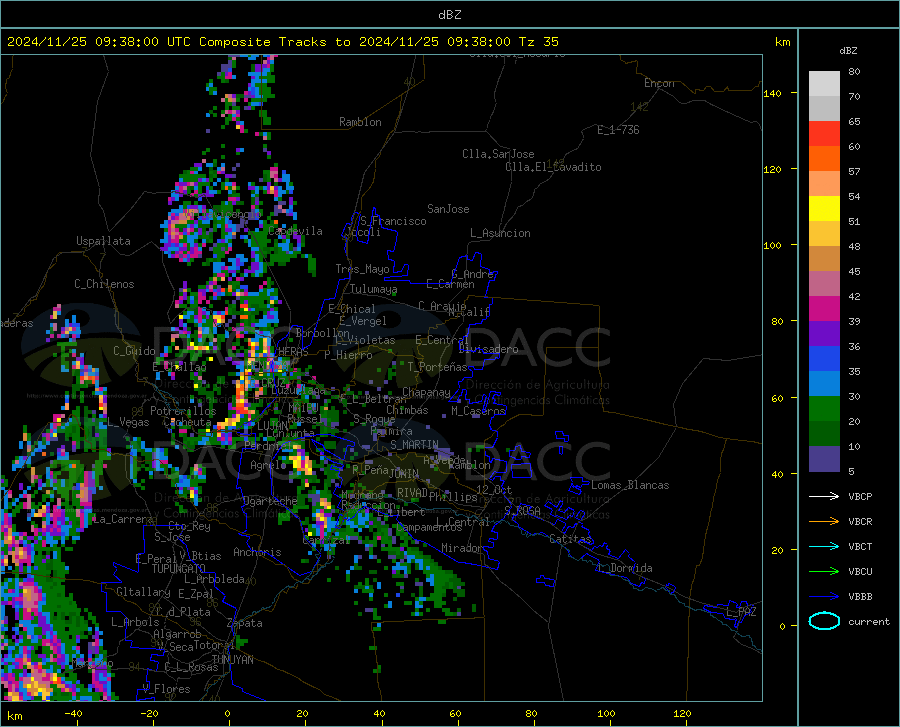Click the Encon place label
Image resolution: width=900 pixels, height=727 pixels.
(x=659, y=83)
